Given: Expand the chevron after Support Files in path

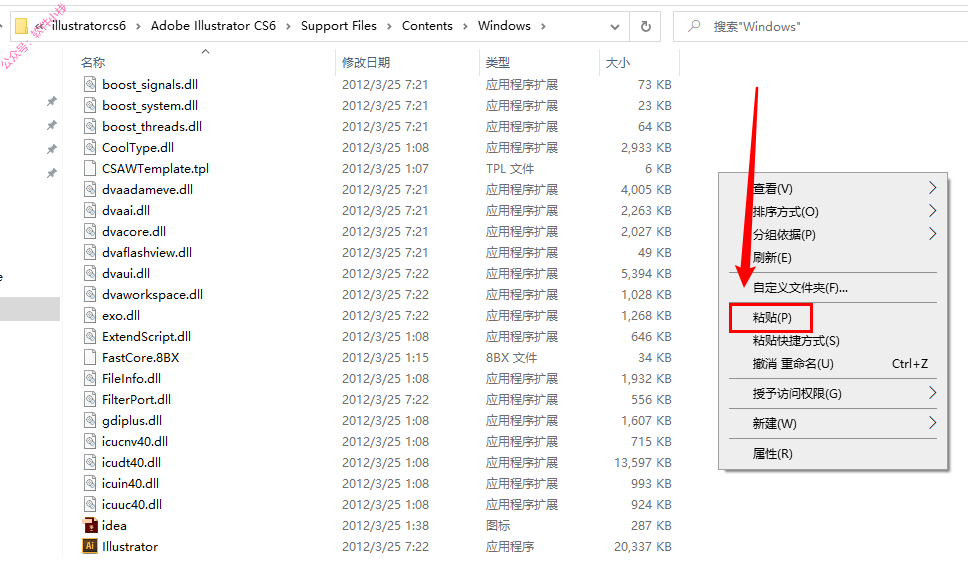Looking at the screenshot, I should 389,26.
